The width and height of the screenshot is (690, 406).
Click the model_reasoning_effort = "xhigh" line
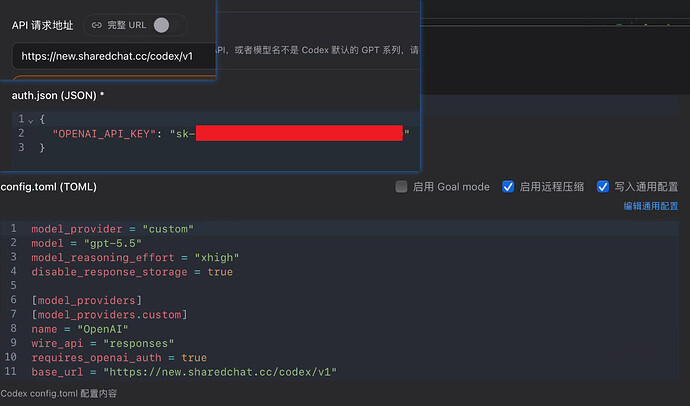pyautogui.click(x=135, y=257)
